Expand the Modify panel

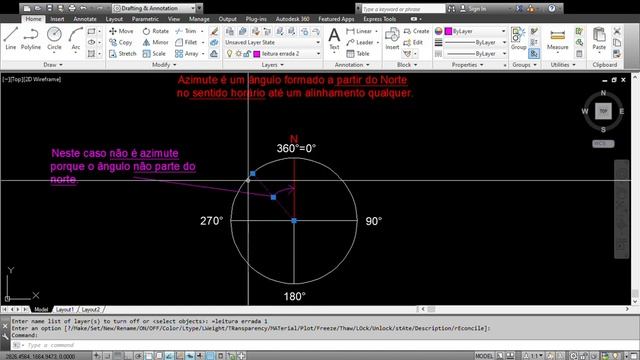pyautogui.click(x=164, y=65)
